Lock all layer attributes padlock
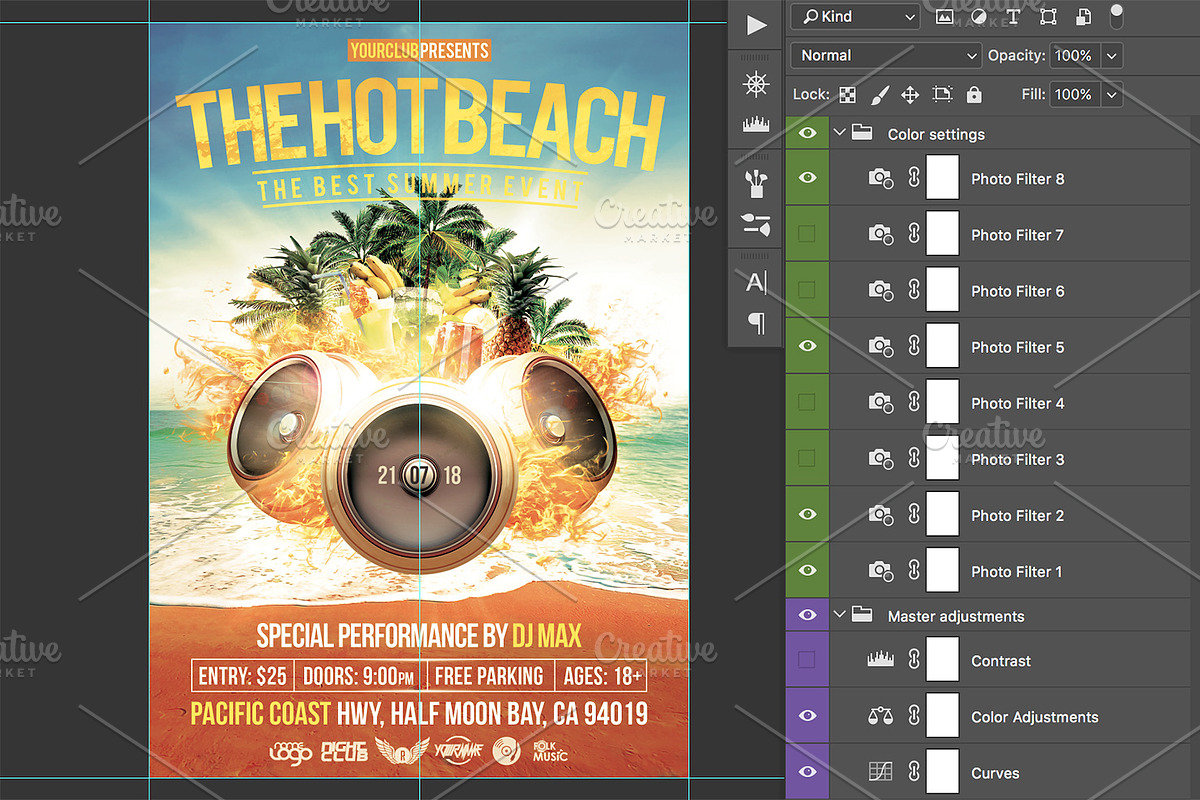Viewport: 1200px width, 800px height. pyautogui.click(x=974, y=95)
